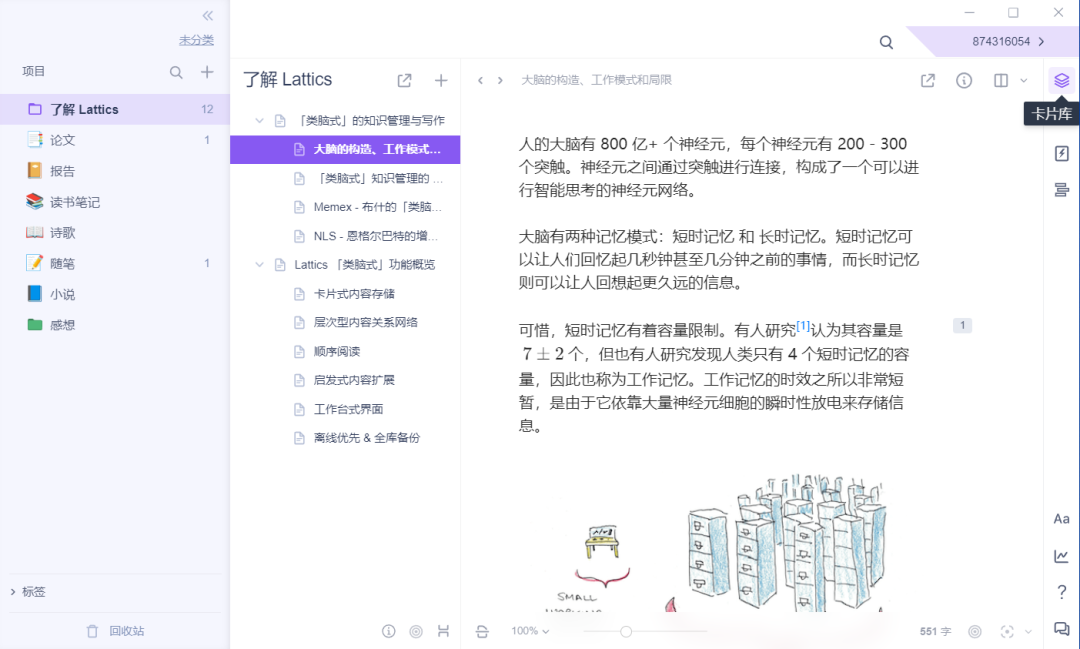
Task: Open article 工作台式界面
Action: pos(345,409)
